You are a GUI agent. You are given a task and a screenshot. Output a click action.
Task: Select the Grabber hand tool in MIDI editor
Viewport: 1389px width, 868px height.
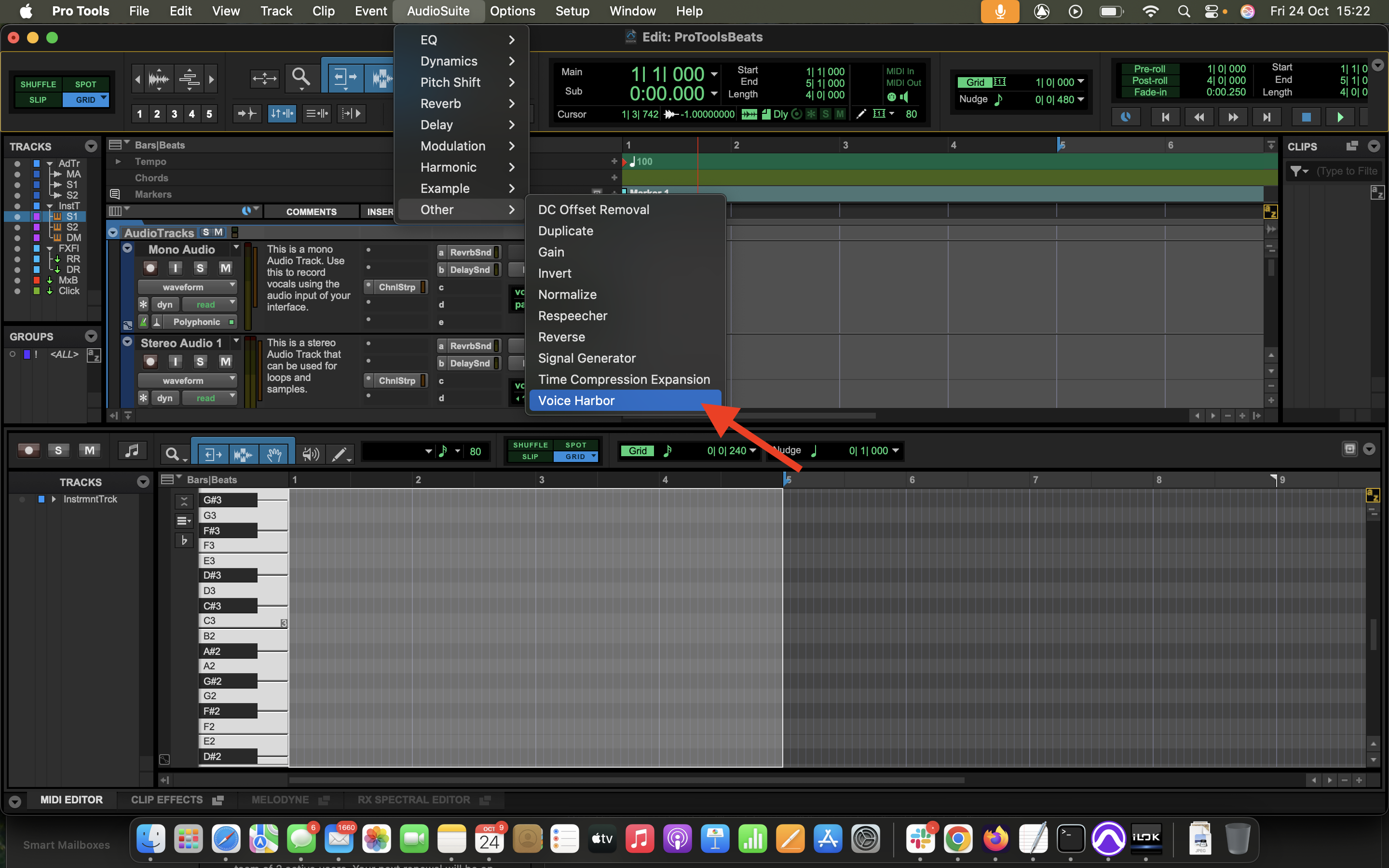(274, 454)
